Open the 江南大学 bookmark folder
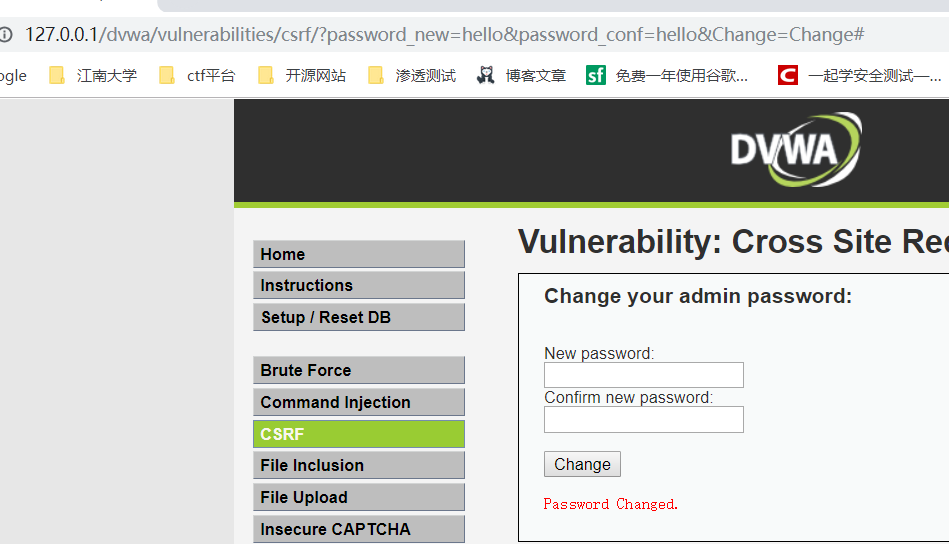 click(x=93, y=75)
